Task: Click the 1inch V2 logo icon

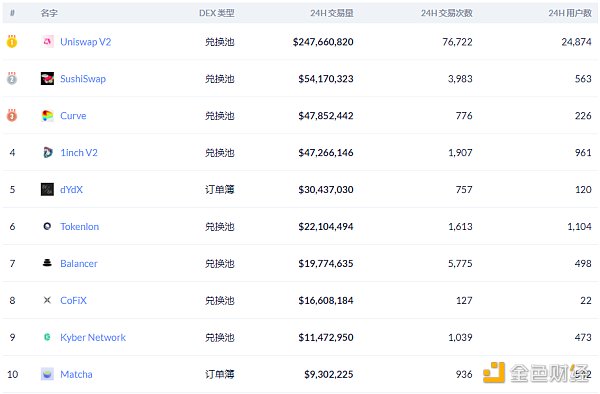Action: 47,152
